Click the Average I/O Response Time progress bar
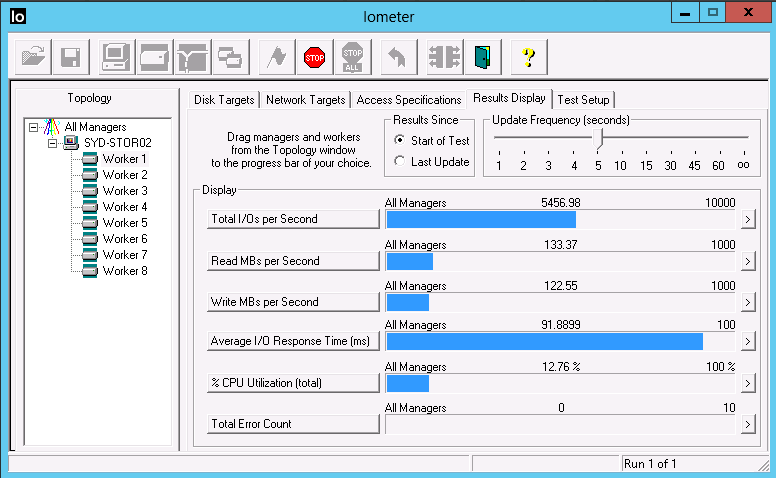The height and width of the screenshot is (478, 776). point(561,341)
